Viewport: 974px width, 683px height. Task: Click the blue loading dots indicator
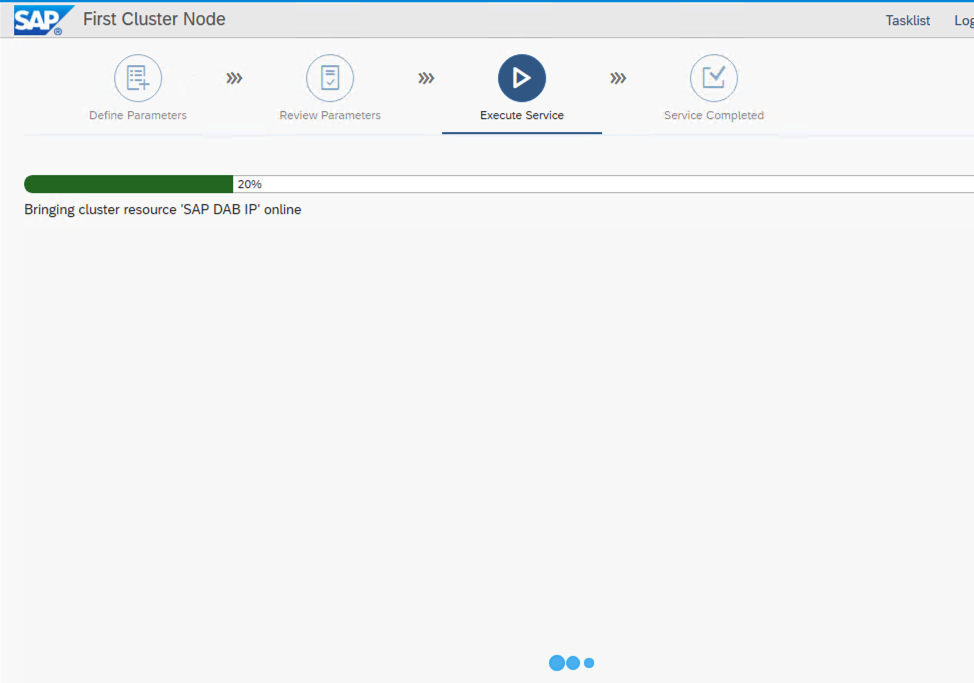tap(571, 663)
